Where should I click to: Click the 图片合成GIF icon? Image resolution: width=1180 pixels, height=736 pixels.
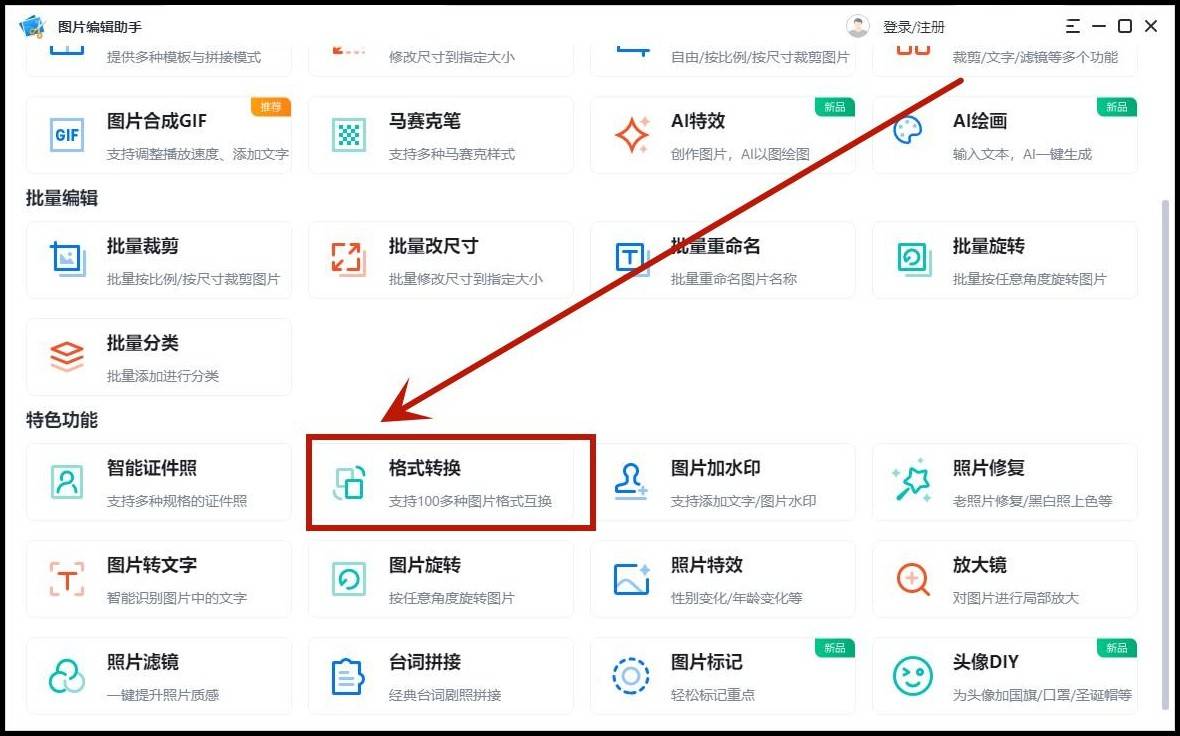[67, 135]
